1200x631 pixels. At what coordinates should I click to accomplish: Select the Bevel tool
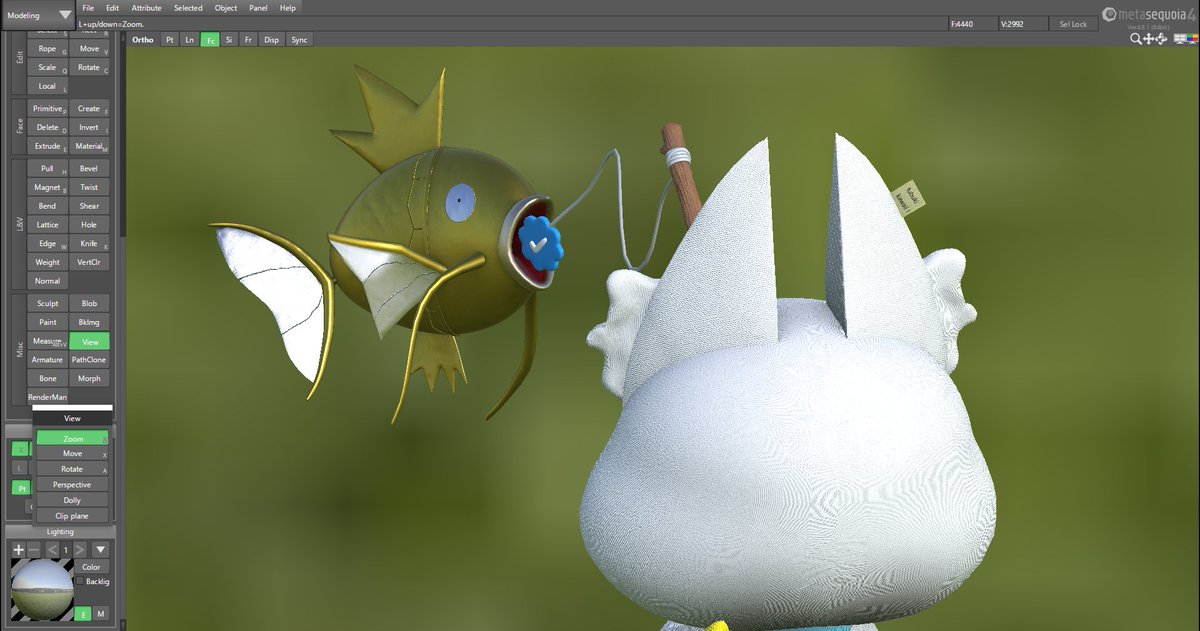click(89, 168)
